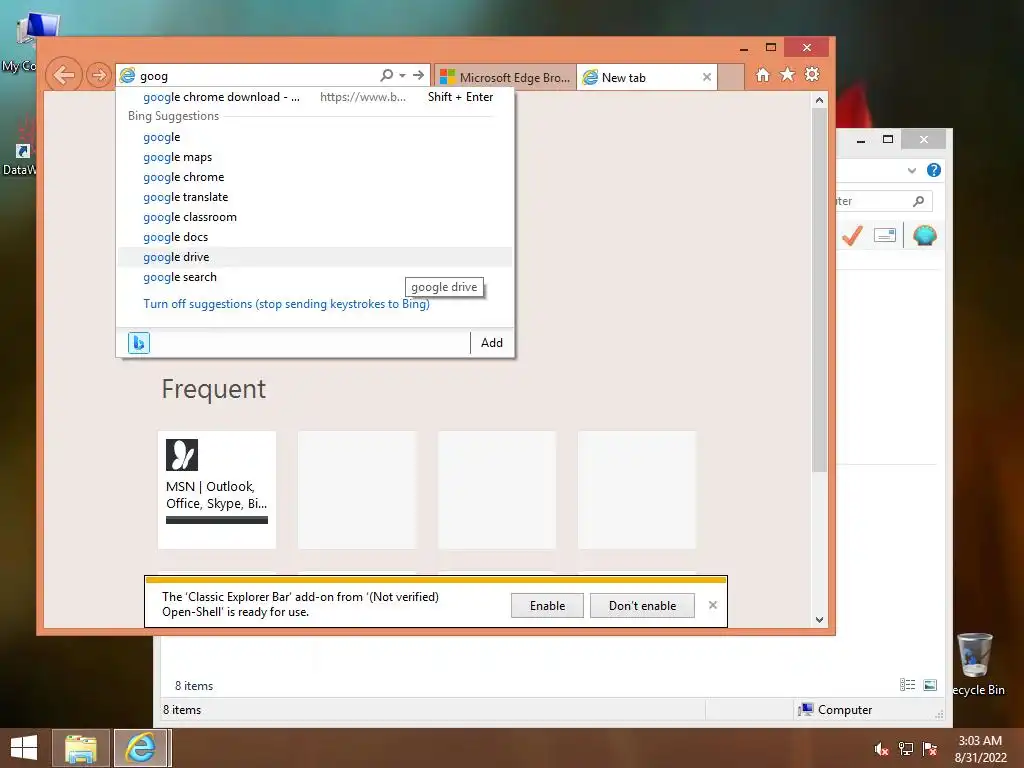1024x768 pixels.
Task: Close the New tab tab
Action: pyautogui.click(x=707, y=77)
